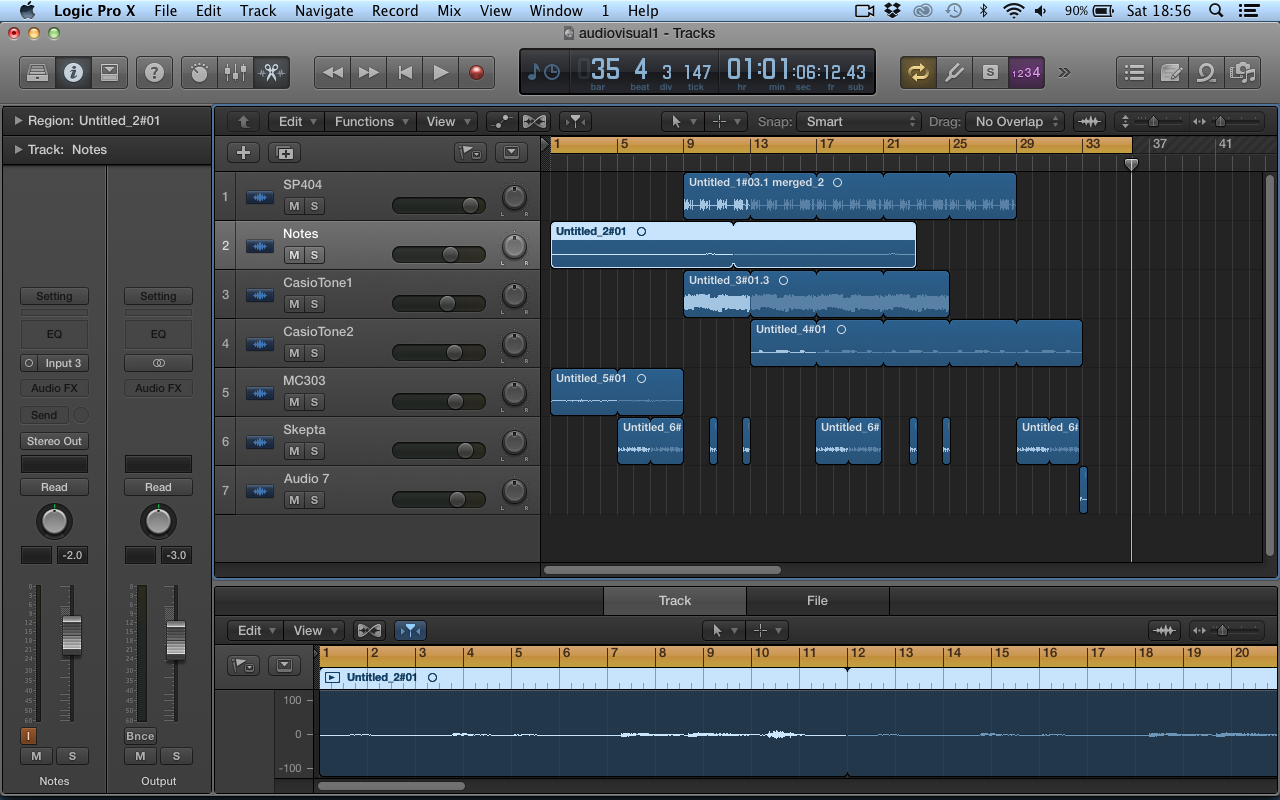Image resolution: width=1280 pixels, height=800 pixels.
Task: Click the Bnce bounce button
Action: click(140, 736)
